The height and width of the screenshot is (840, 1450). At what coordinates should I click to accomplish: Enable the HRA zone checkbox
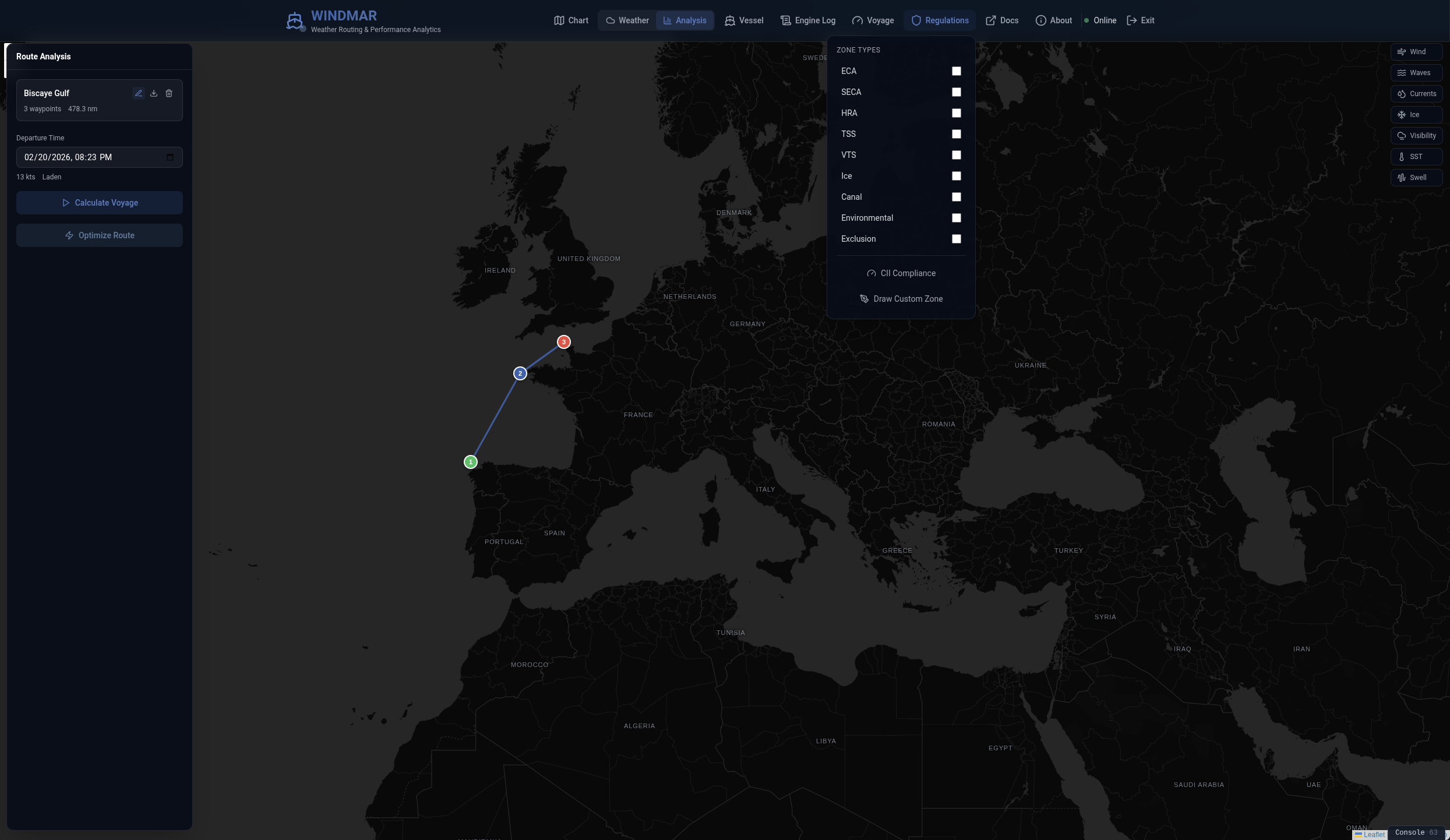click(x=956, y=113)
